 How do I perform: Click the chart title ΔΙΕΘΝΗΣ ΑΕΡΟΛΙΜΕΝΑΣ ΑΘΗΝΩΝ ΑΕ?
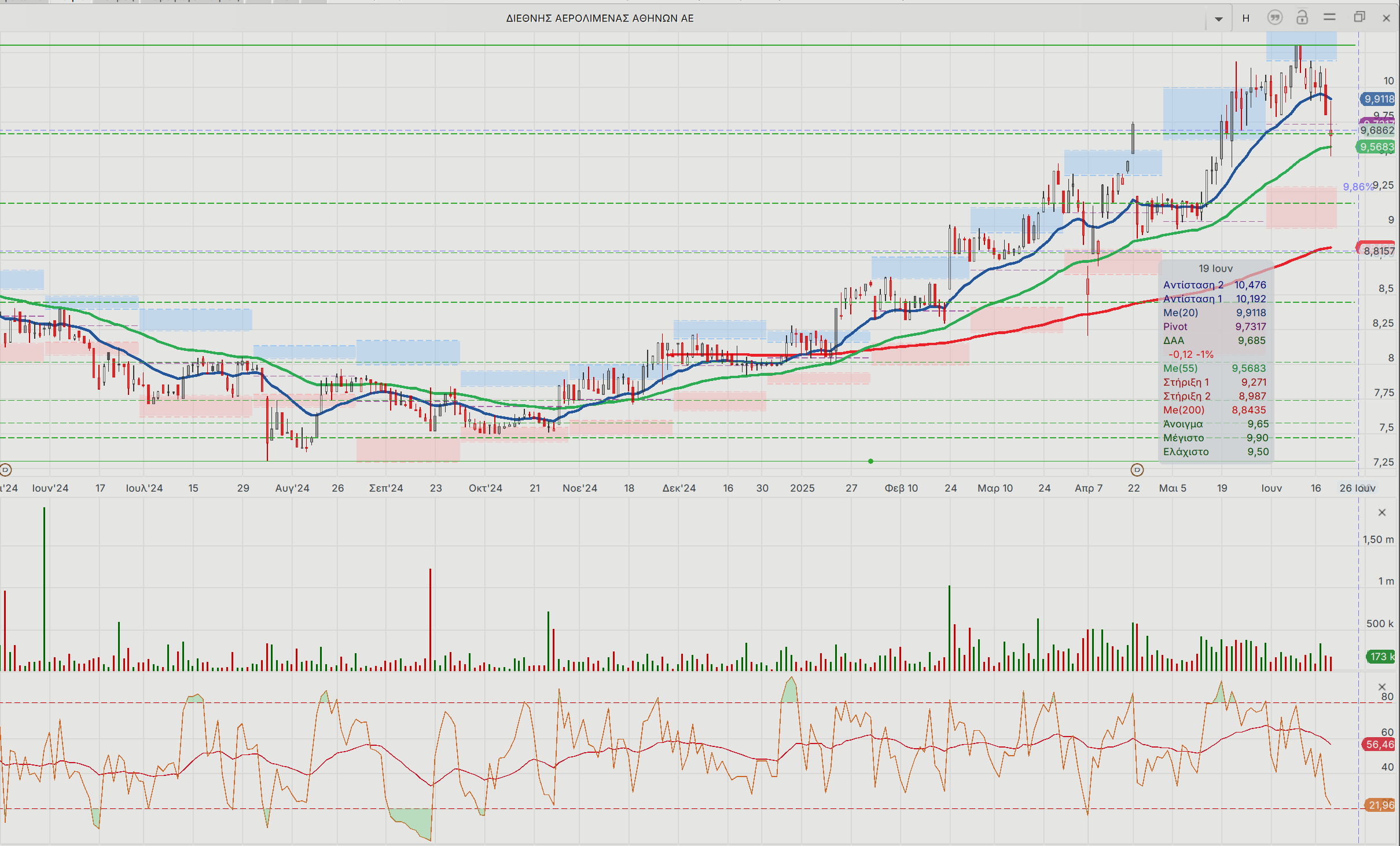pos(600,19)
